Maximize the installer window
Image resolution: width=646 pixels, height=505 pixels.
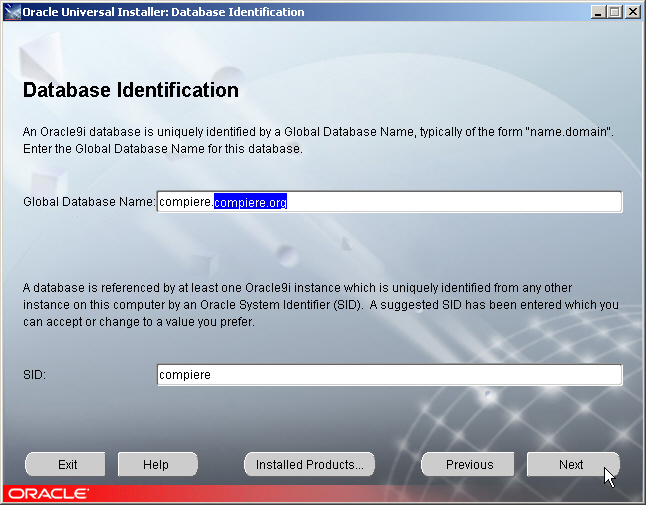615,12
